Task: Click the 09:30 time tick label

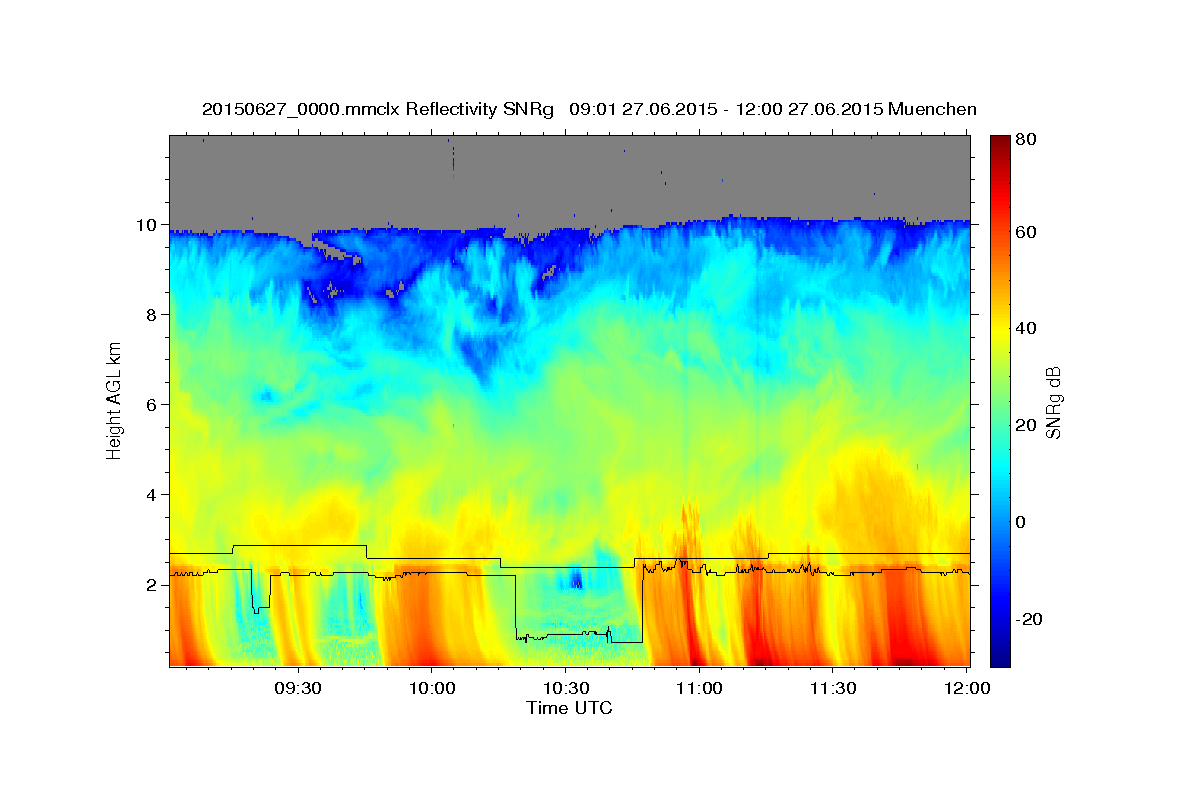Action: (x=298, y=689)
